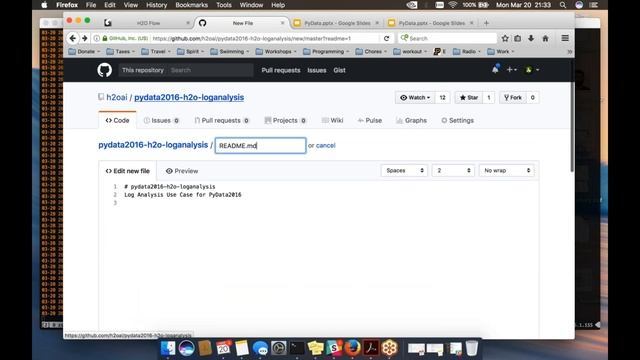Open the Wiki repository tab
Screen dimensions: 640x360
(x=332, y=120)
